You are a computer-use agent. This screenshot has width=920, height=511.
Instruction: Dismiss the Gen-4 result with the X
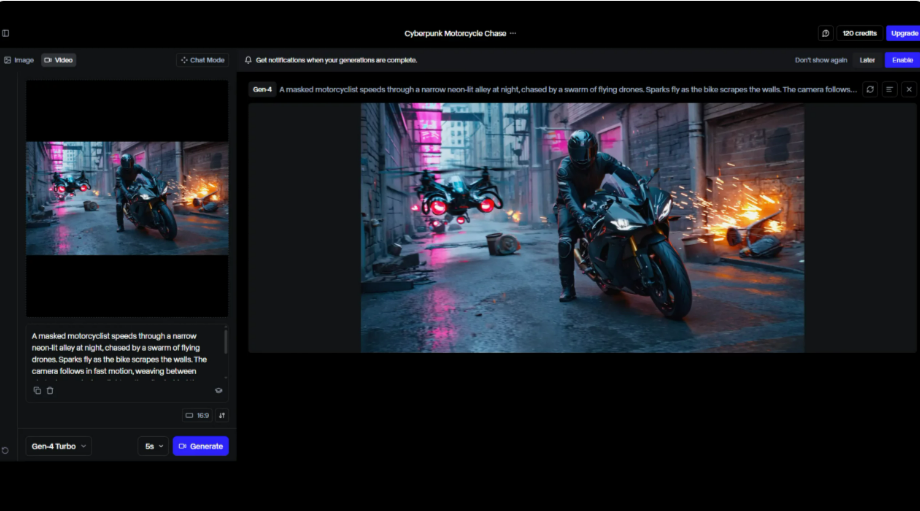click(x=909, y=89)
